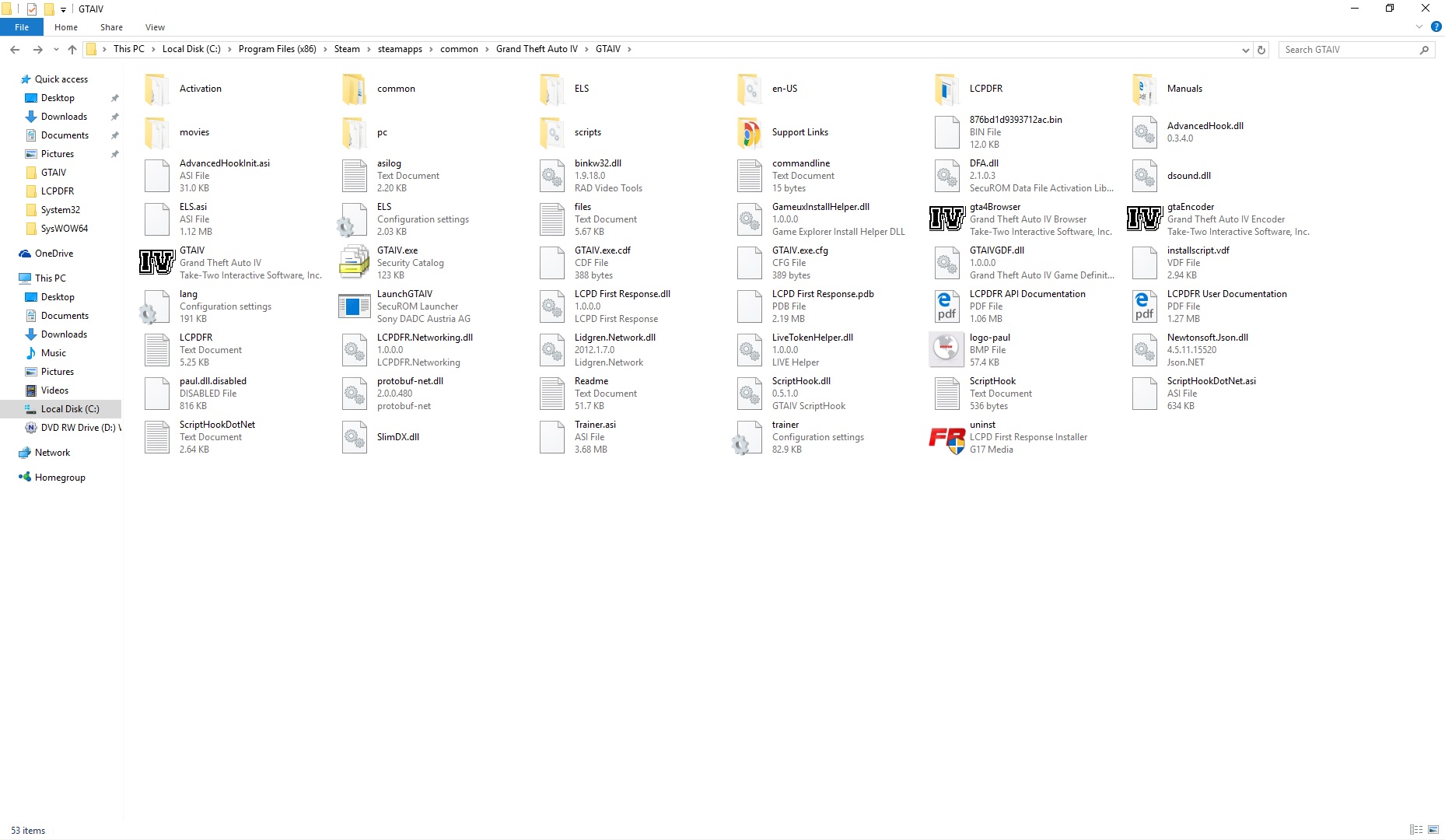This screenshot has width=1445, height=840.
Task: Click the Back navigation arrow
Action: tap(15, 50)
